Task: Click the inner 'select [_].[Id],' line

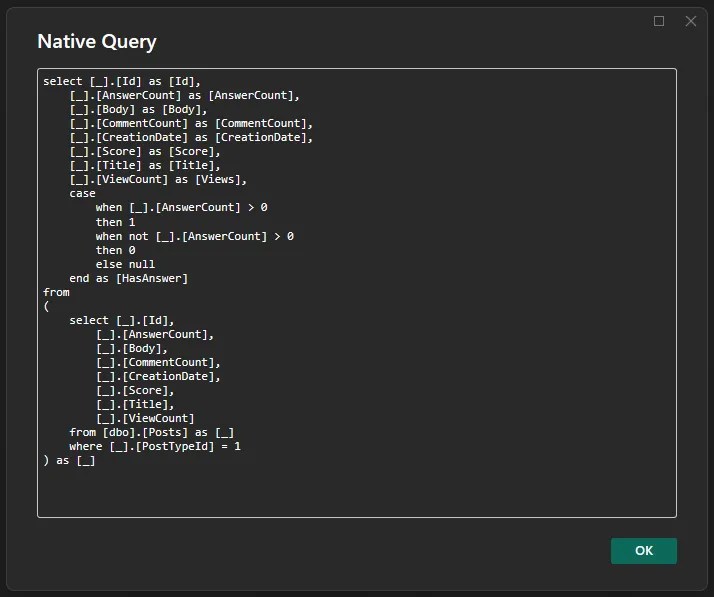Action: [122, 321]
